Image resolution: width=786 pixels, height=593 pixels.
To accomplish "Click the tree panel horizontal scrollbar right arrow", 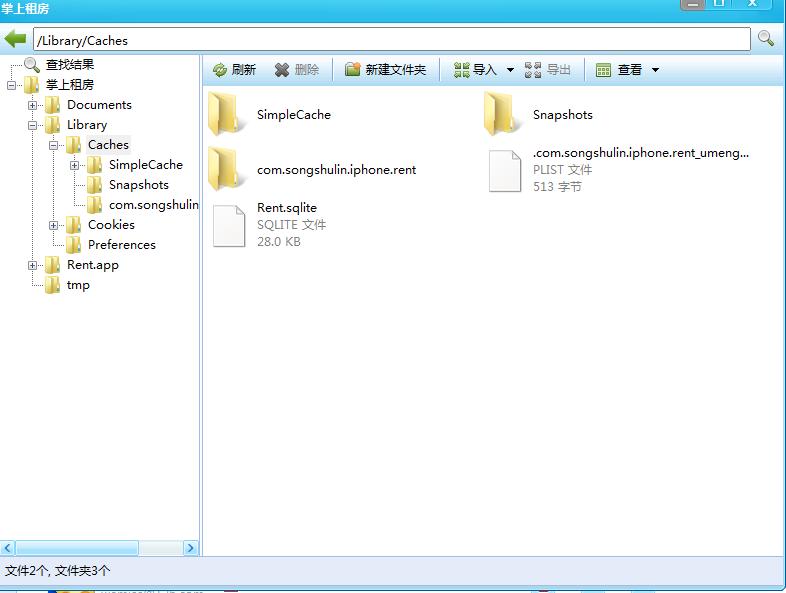I will click(192, 548).
